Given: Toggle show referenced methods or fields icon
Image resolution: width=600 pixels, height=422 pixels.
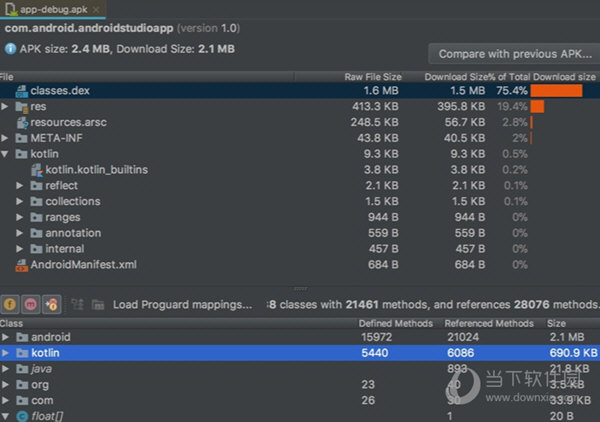Looking at the screenshot, I should coord(52,305).
